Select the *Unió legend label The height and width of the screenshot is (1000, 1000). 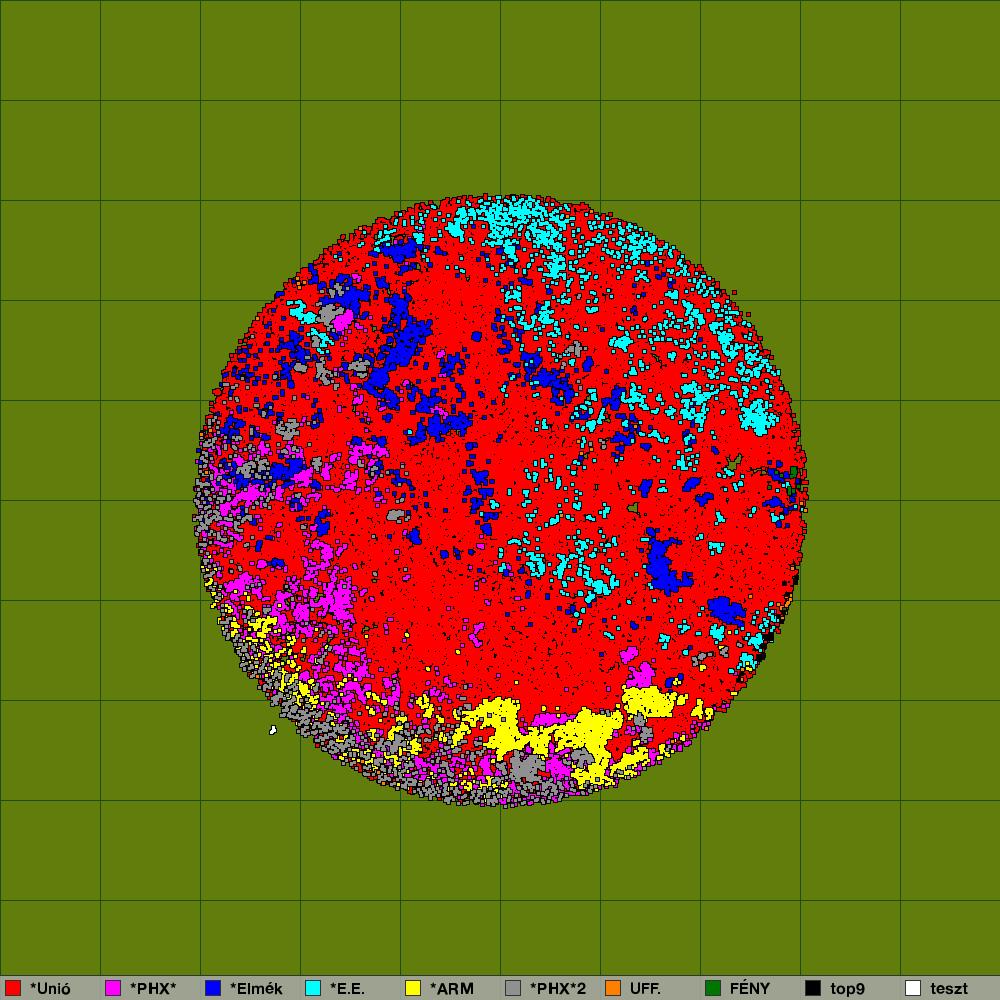pyautogui.click(x=50, y=989)
